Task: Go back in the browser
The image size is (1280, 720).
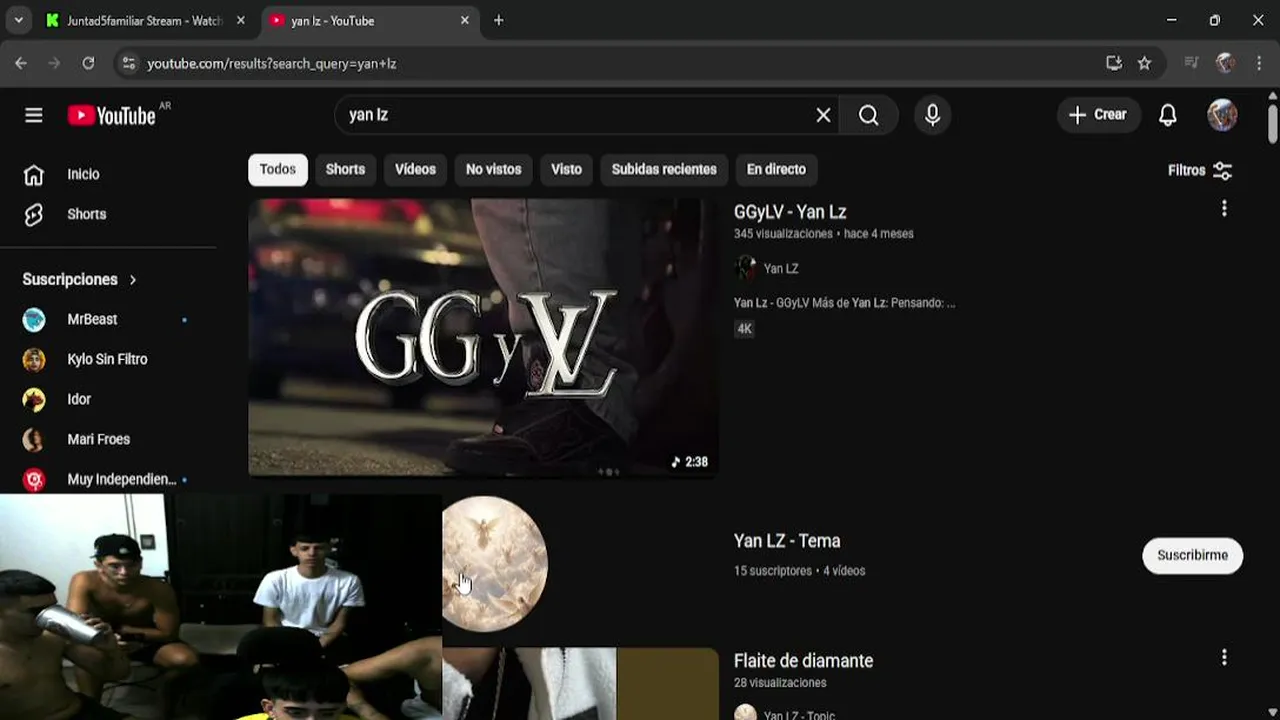Action: (21, 63)
